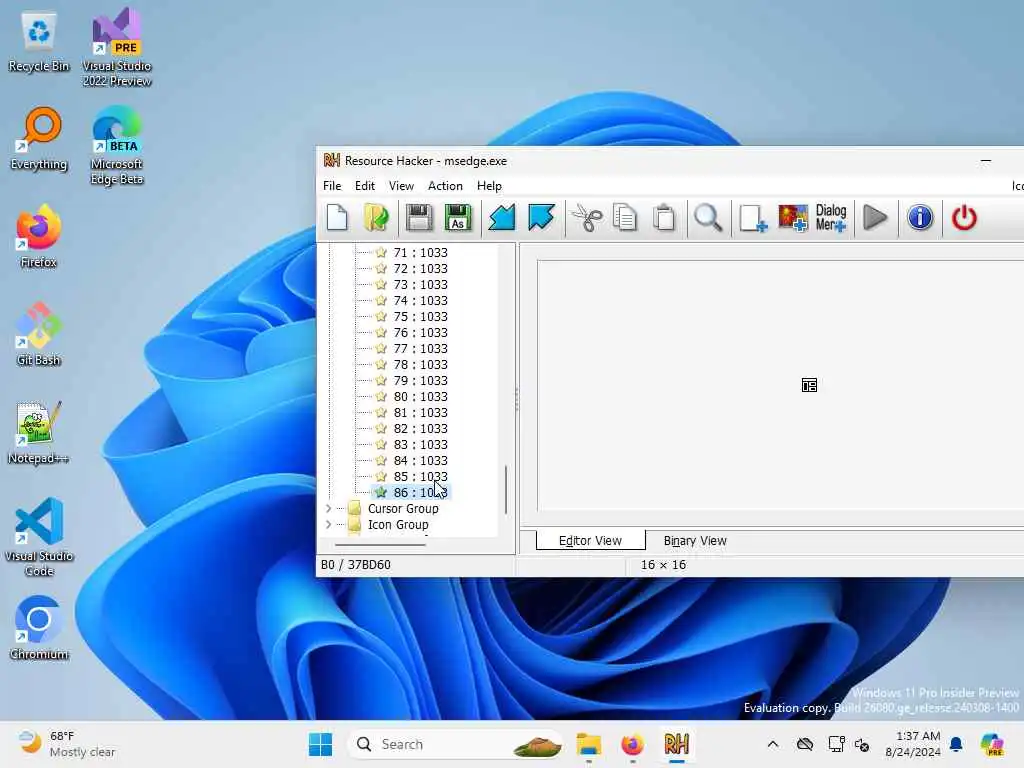The image size is (1024, 768).
Task: Select tree item 84 : 1033
Action: [420, 460]
